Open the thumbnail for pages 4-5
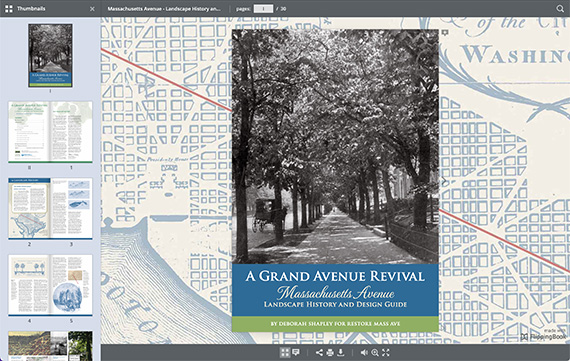 (x=50, y=285)
